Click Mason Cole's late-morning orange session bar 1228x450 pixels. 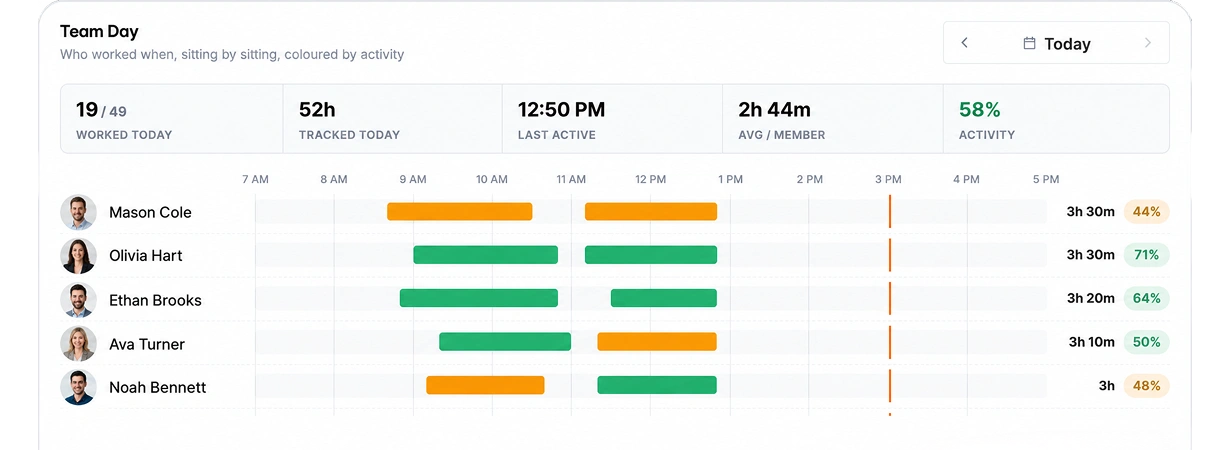(651, 212)
